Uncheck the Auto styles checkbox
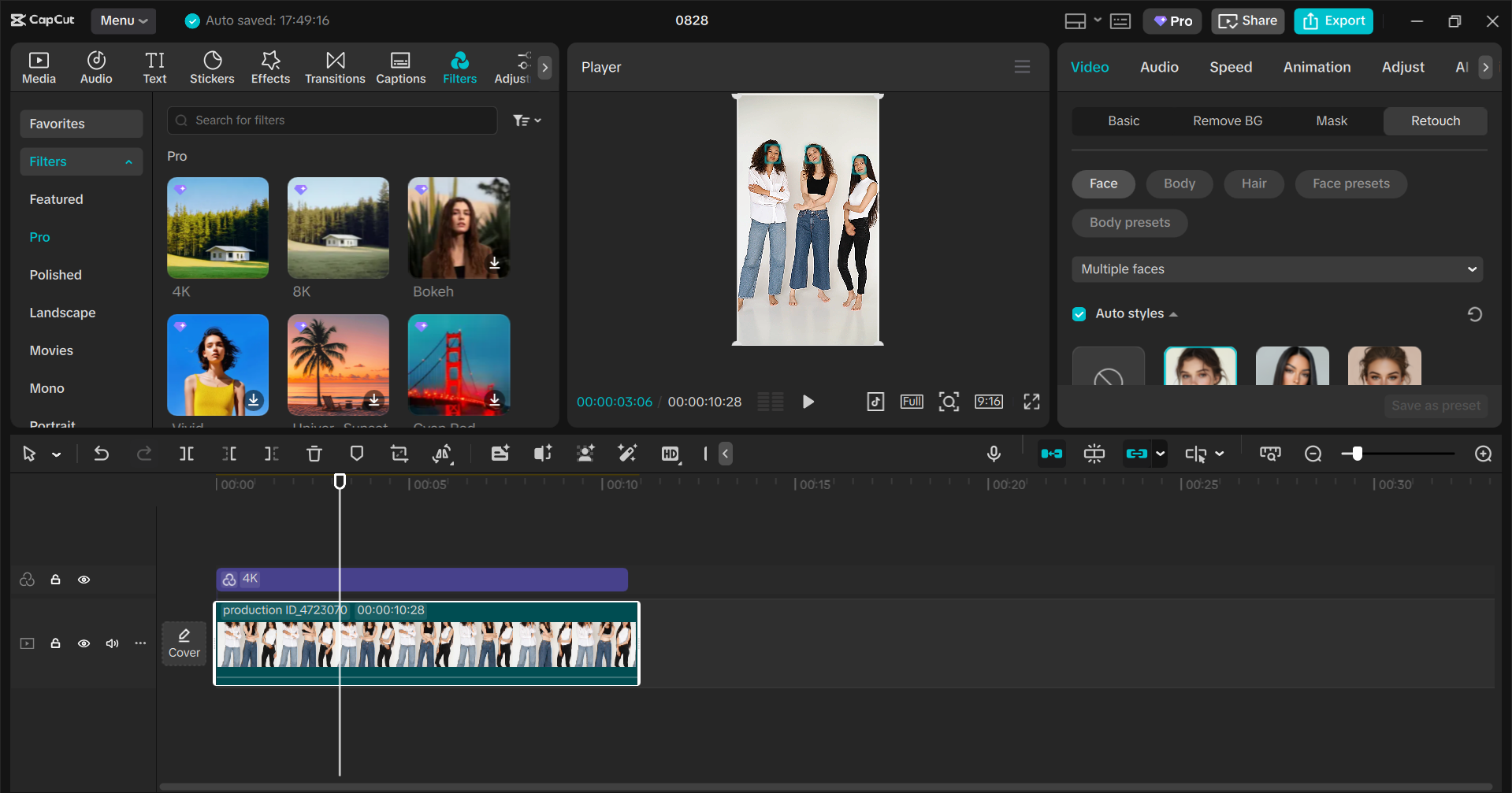 (1079, 314)
